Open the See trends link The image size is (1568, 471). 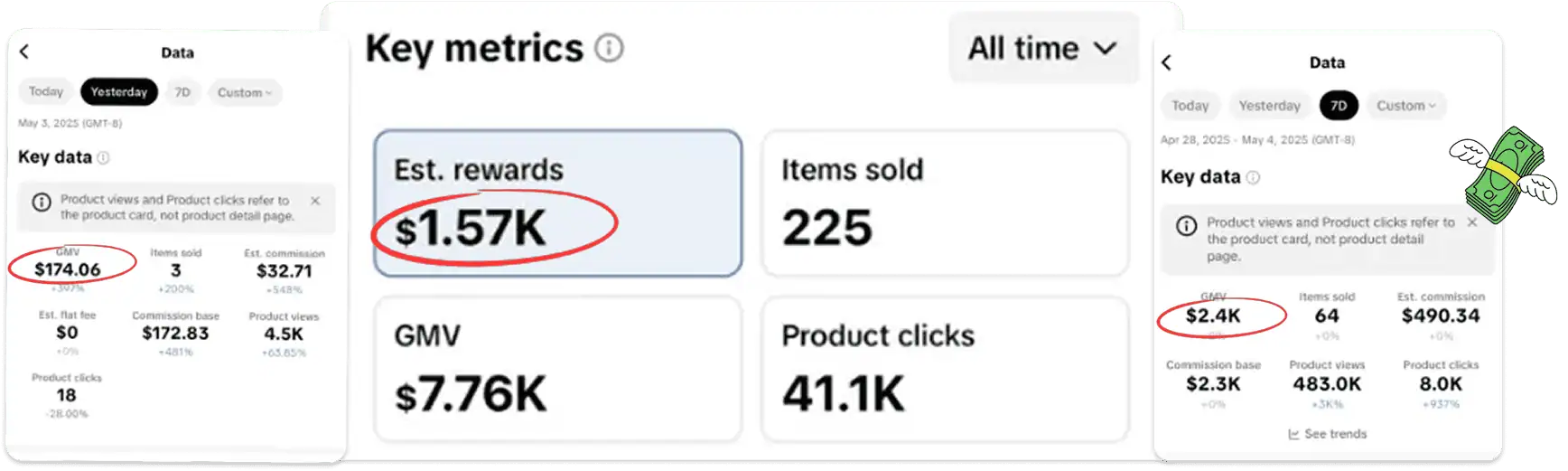pyautogui.click(x=1328, y=434)
